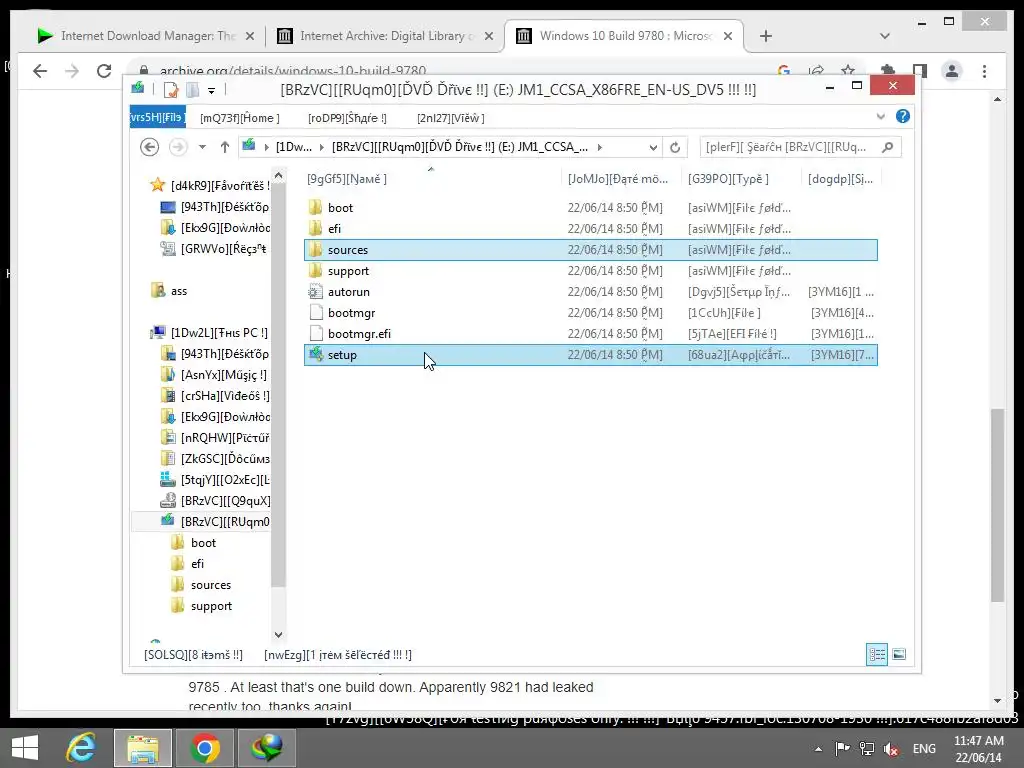
Task: Select the bootmgr file
Action: pos(590,313)
